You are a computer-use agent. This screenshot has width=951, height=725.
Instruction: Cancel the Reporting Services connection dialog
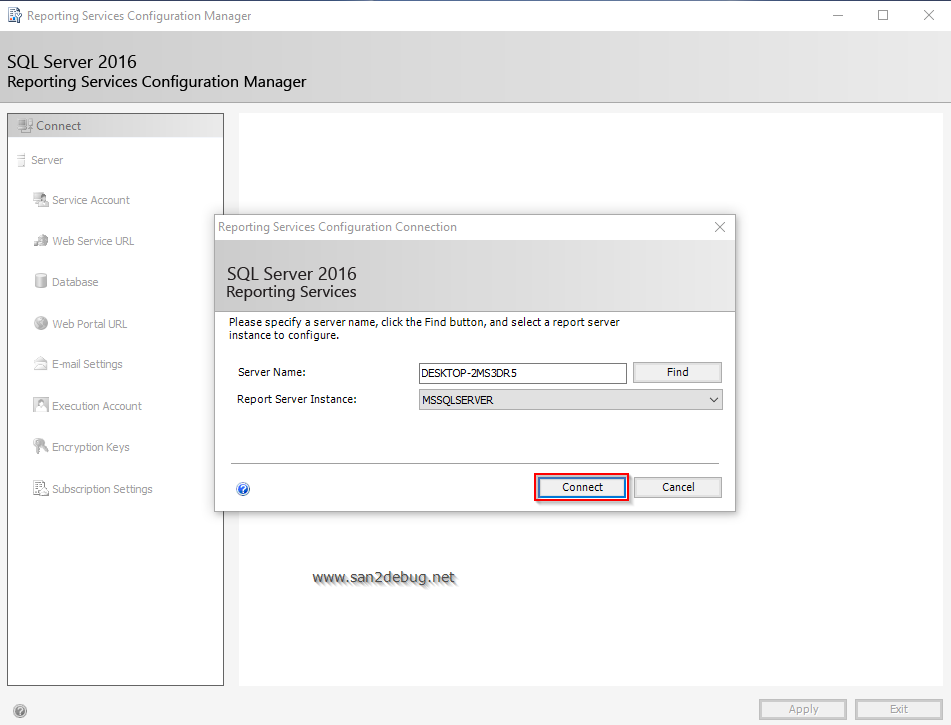(677, 487)
